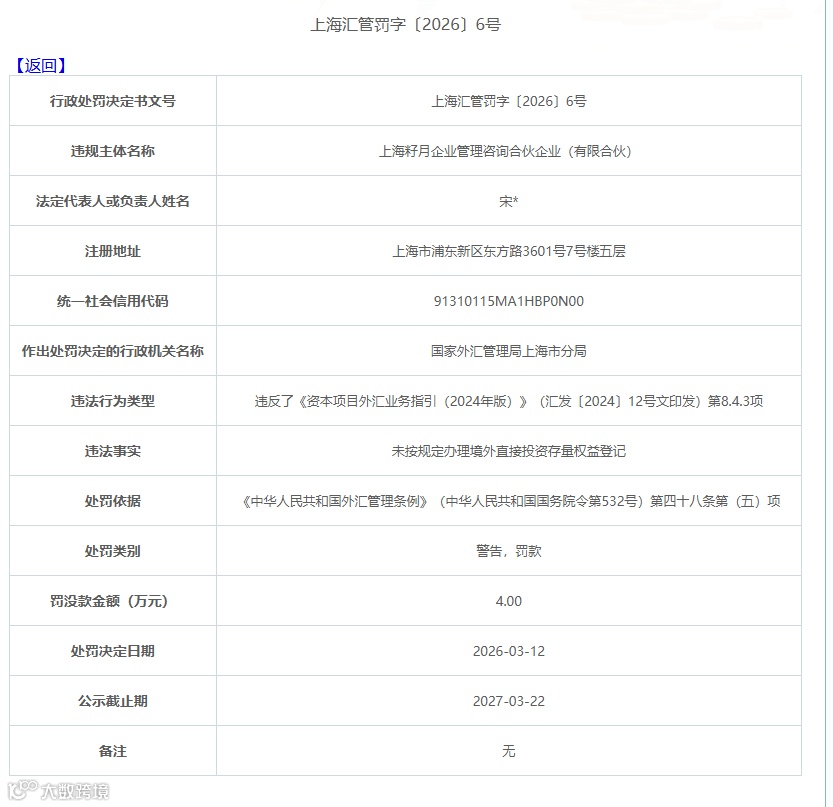Select penalty category 警告，罚款
The image size is (833, 807).
pos(508,550)
